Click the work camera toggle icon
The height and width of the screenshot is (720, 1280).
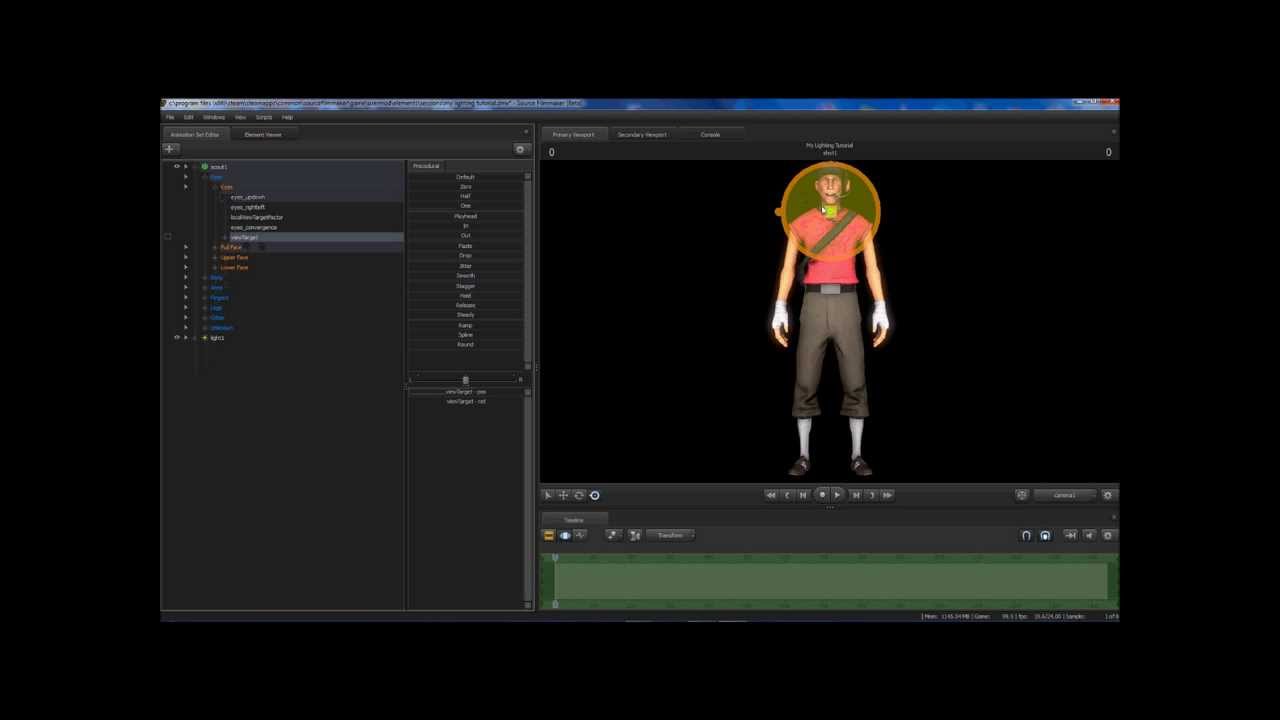click(1021, 495)
